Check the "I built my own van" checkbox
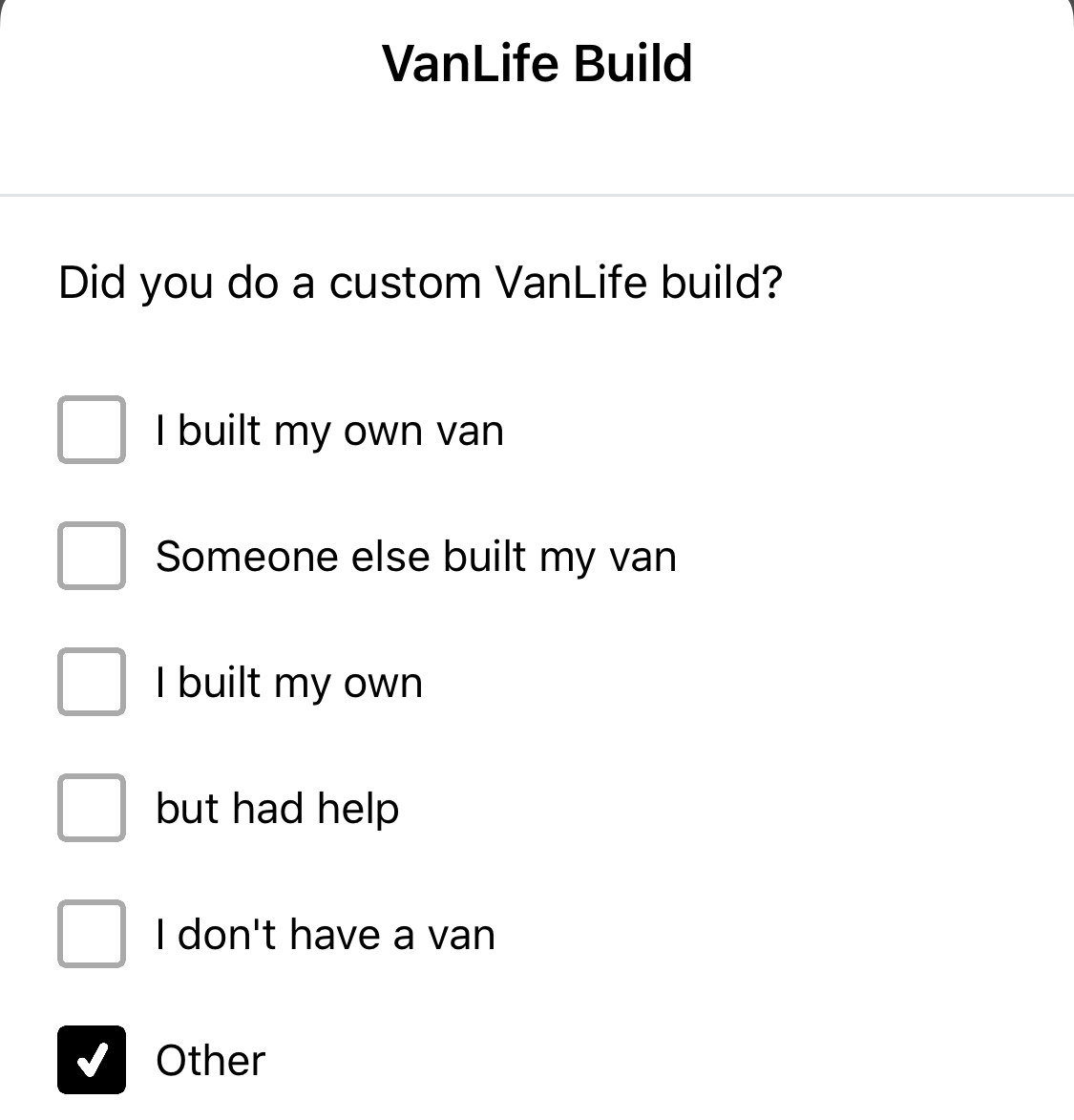 click(x=92, y=431)
